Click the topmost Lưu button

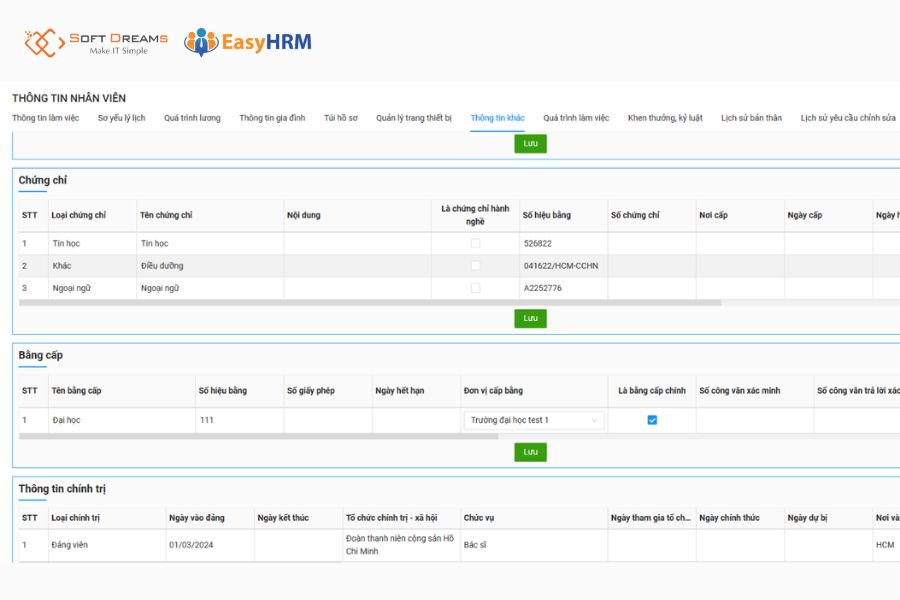tap(530, 144)
